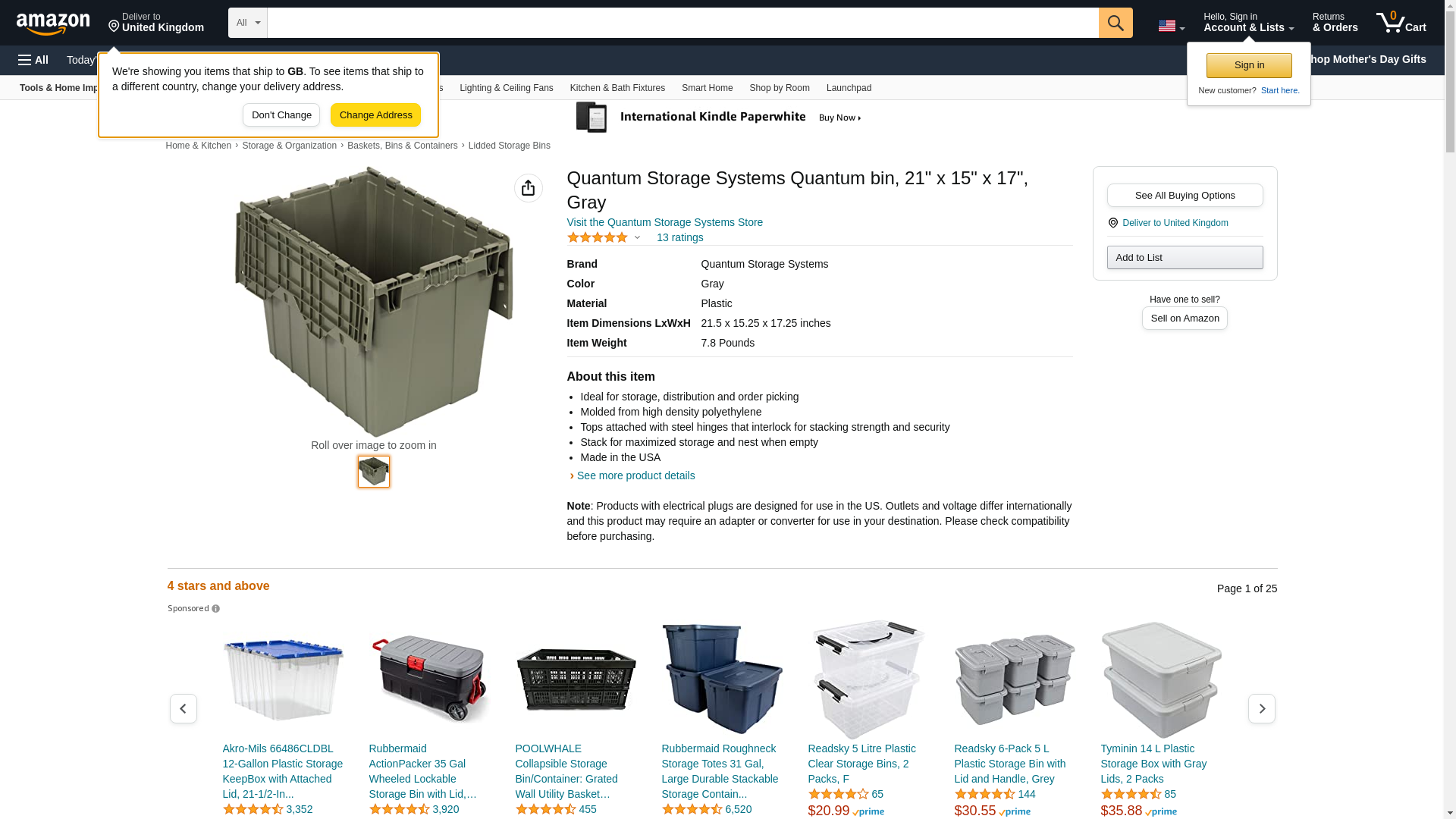Screen dimensions: 1456x819
Task: Click next arrow in sponsored carousel
Action: tap(1262, 708)
